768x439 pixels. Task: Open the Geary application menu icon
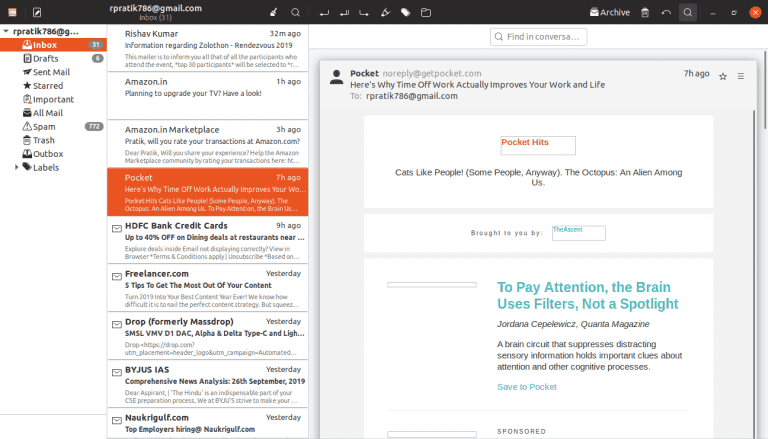tap(12, 12)
